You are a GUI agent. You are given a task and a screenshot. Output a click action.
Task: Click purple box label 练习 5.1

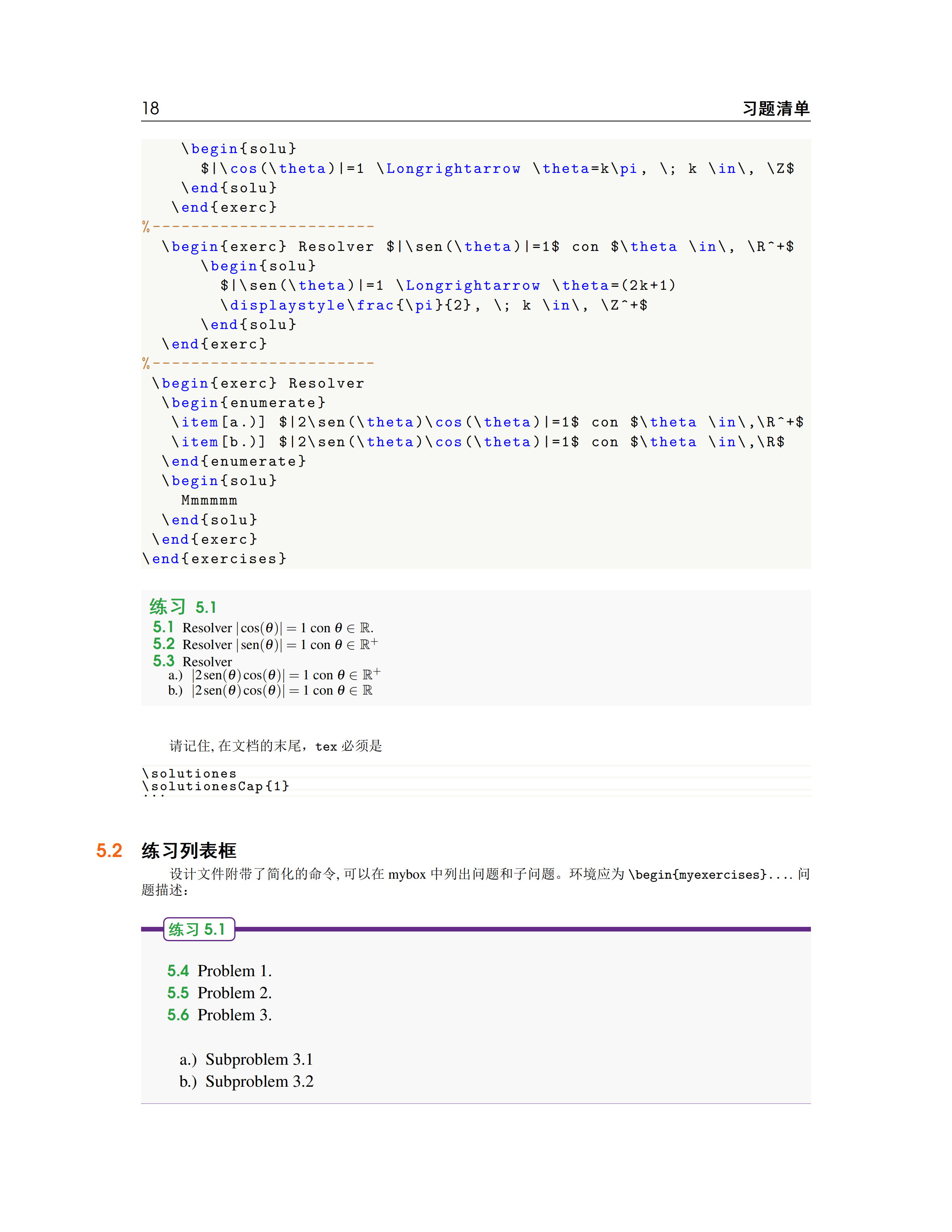[199, 929]
